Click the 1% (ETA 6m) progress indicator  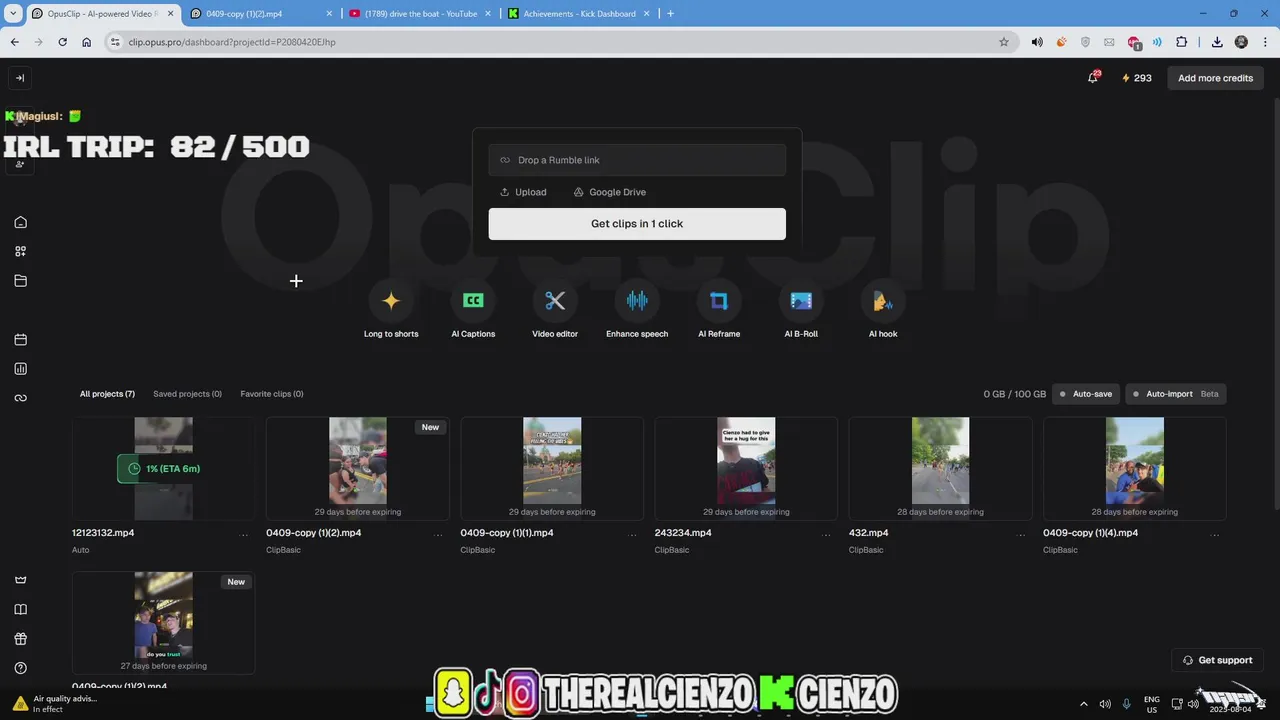[x=163, y=468]
